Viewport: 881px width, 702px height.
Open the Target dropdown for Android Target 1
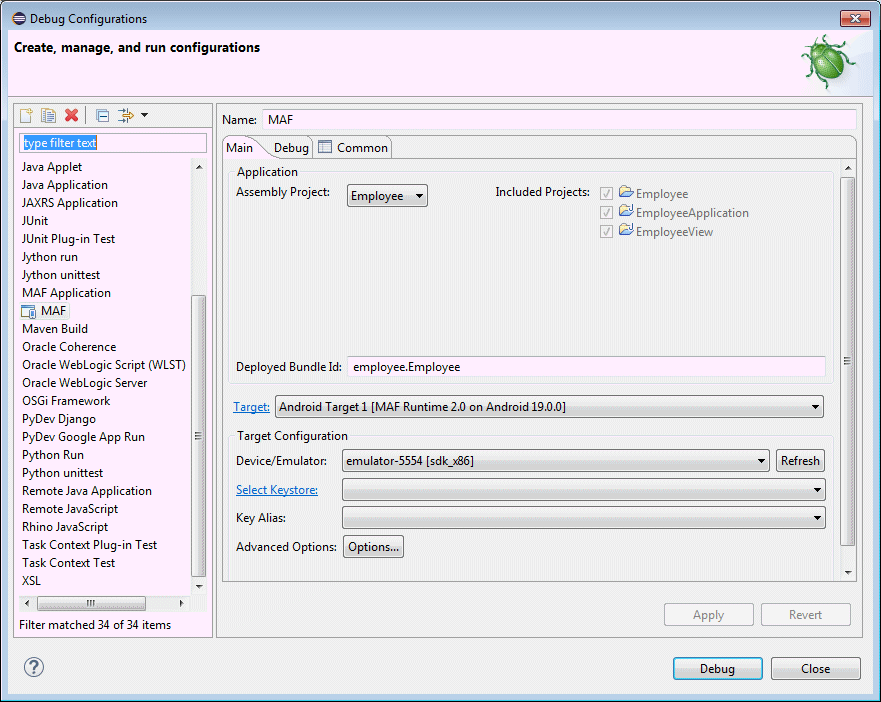click(549, 407)
